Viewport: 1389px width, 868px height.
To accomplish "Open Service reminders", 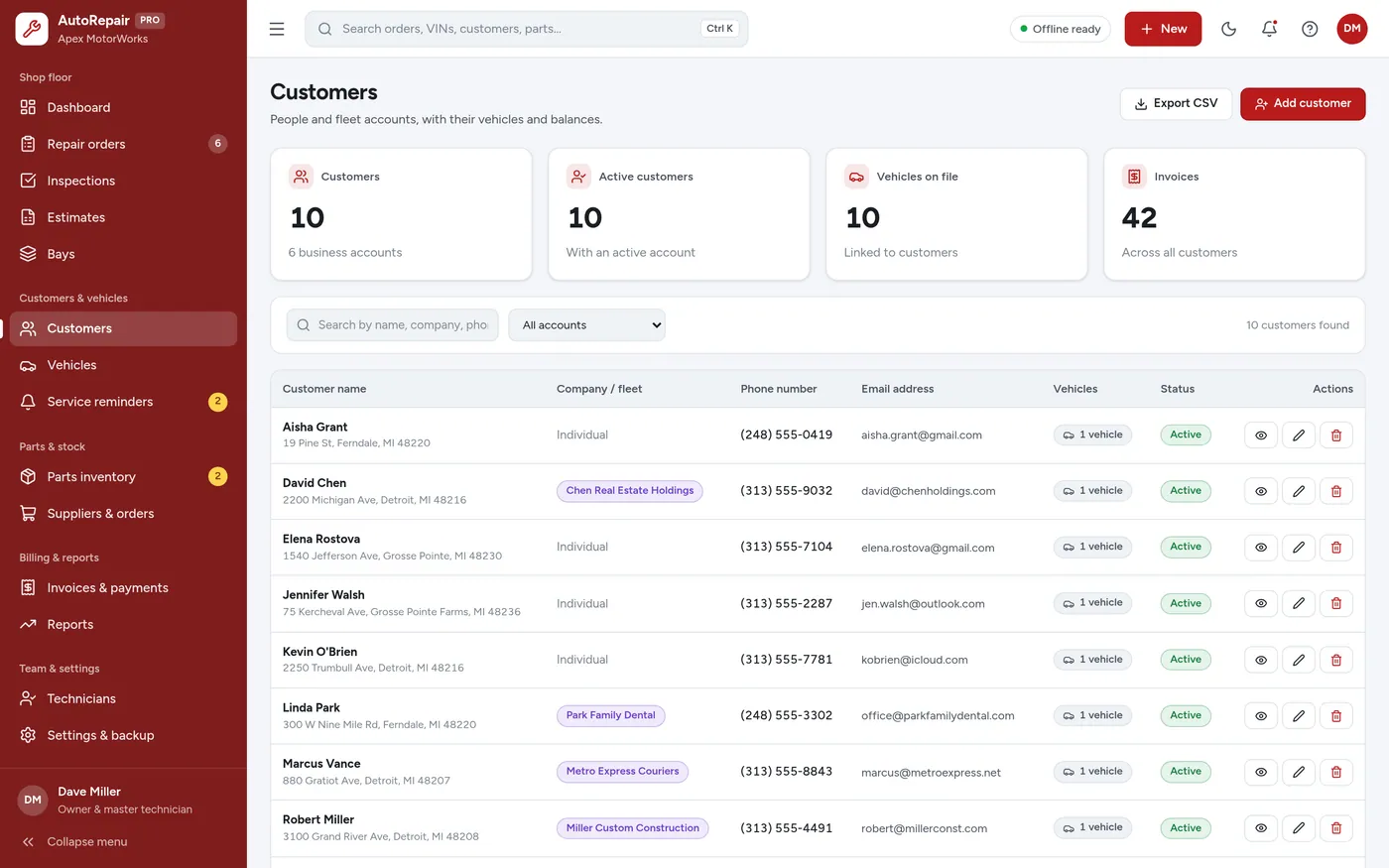I will pyautogui.click(x=123, y=402).
